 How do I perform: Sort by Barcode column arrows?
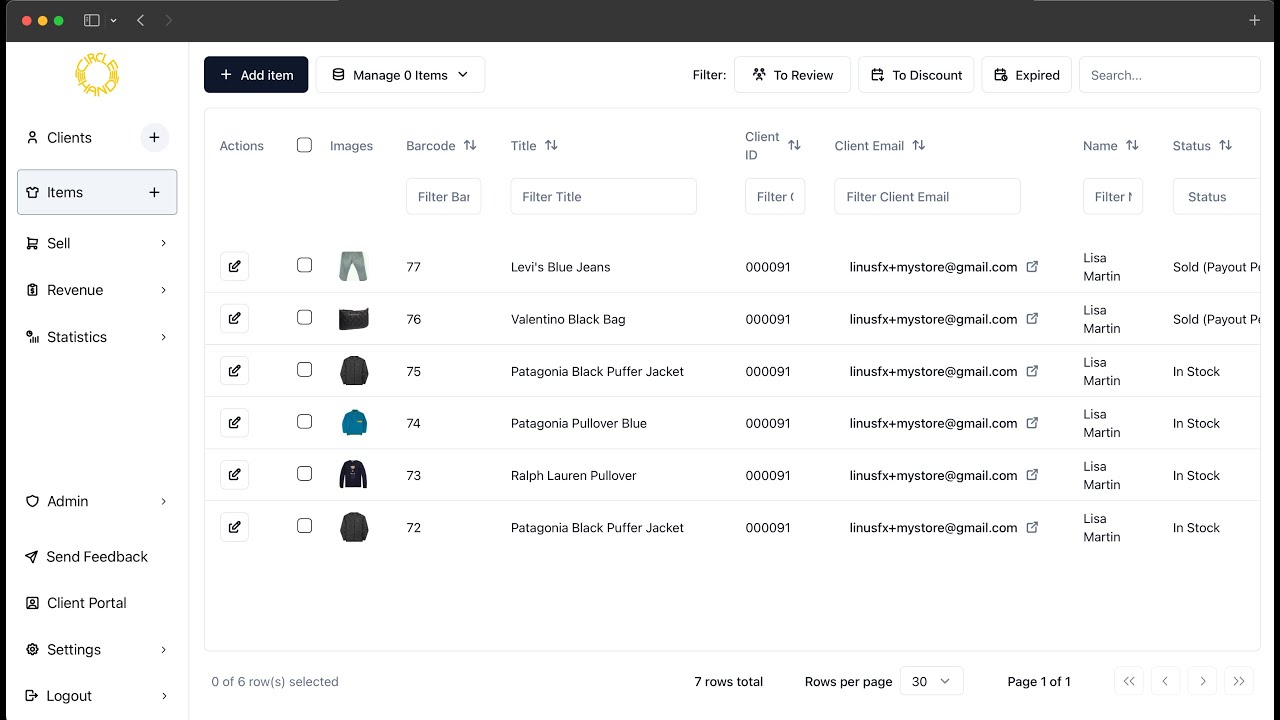coord(470,145)
